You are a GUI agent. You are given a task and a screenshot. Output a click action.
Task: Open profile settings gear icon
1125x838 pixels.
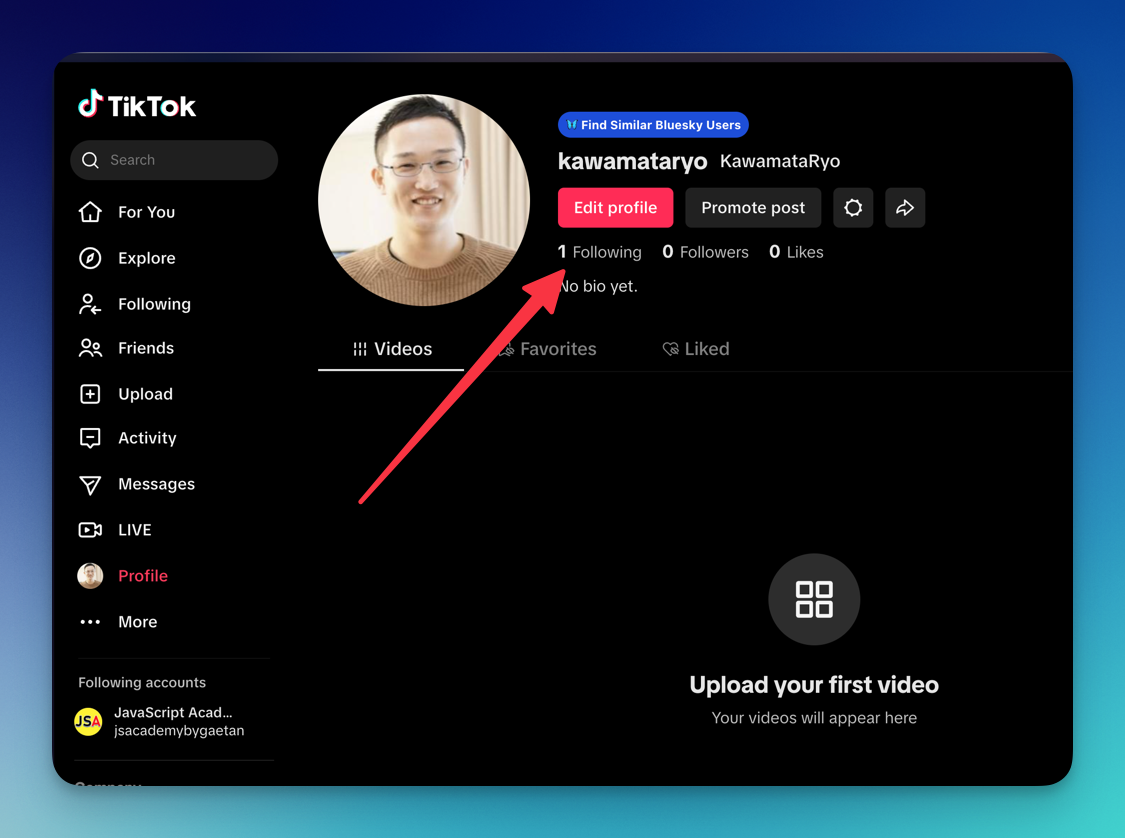tap(853, 208)
